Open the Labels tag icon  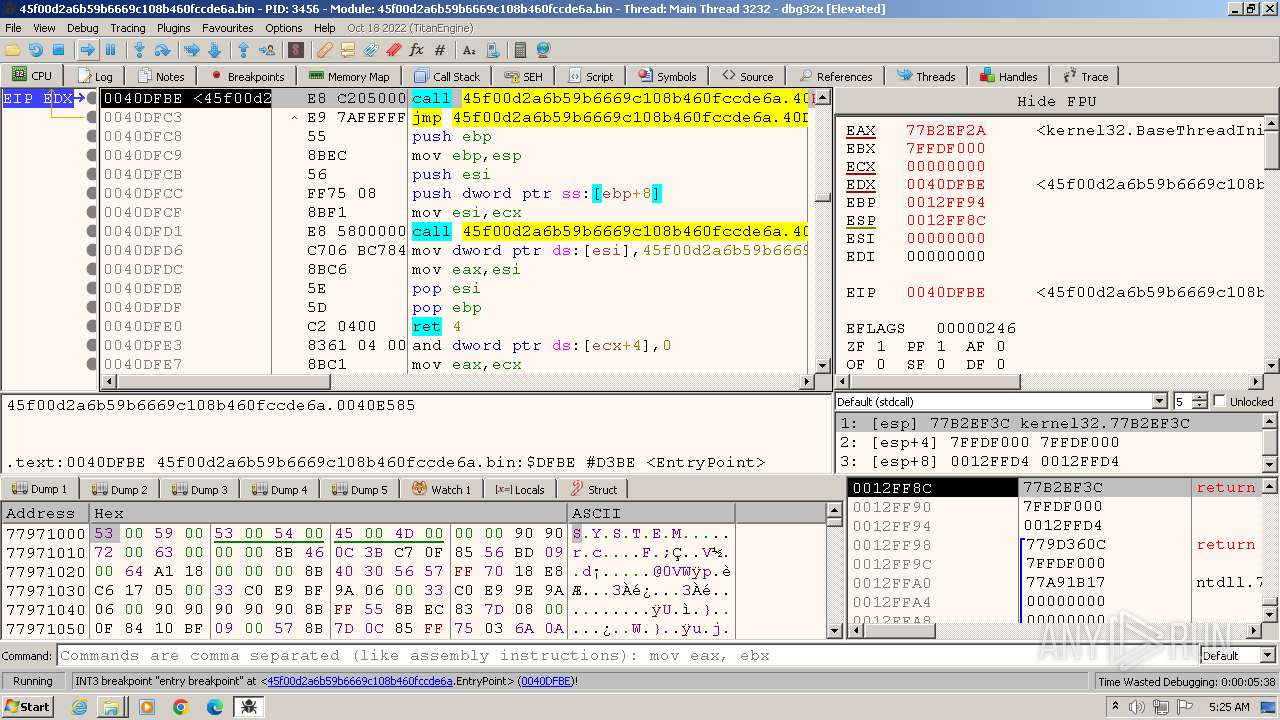coord(371,49)
